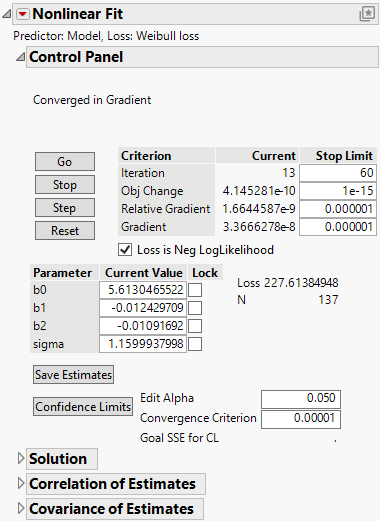
Task: Click the b0 current value field
Action: coord(143,290)
